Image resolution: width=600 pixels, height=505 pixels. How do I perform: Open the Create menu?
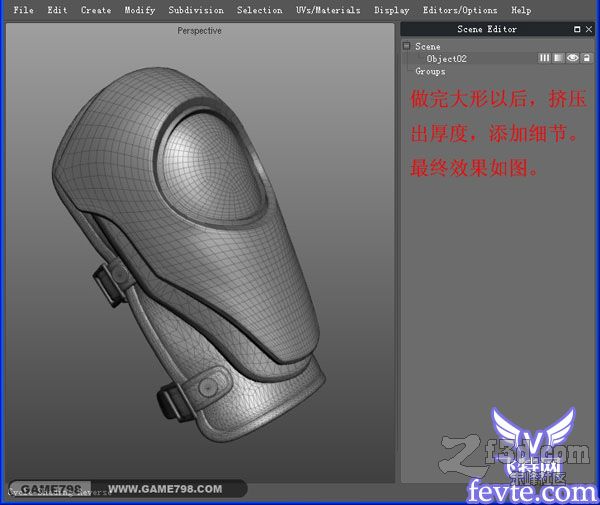coord(96,10)
